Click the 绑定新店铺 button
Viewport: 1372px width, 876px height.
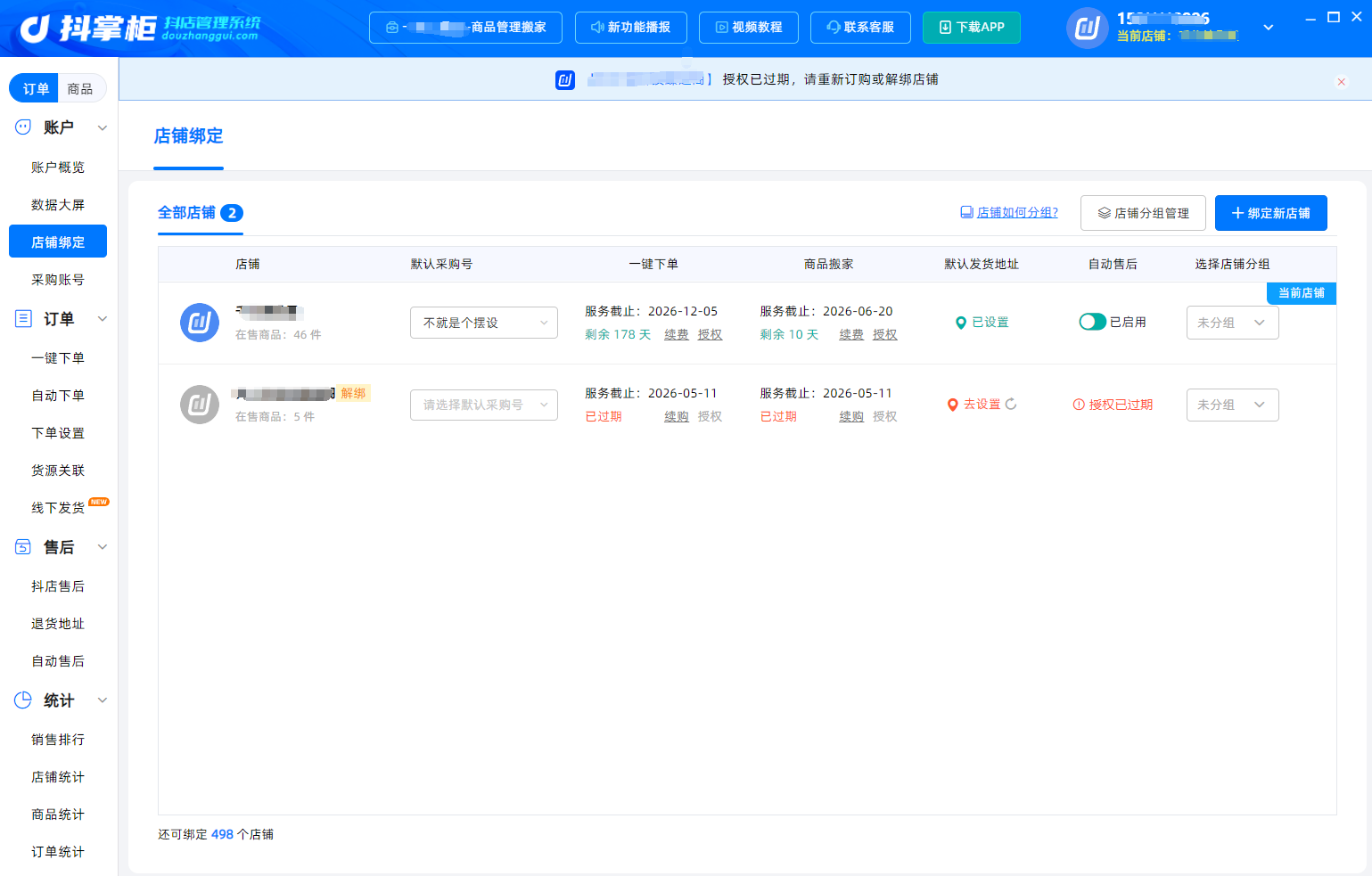coord(1270,213)
